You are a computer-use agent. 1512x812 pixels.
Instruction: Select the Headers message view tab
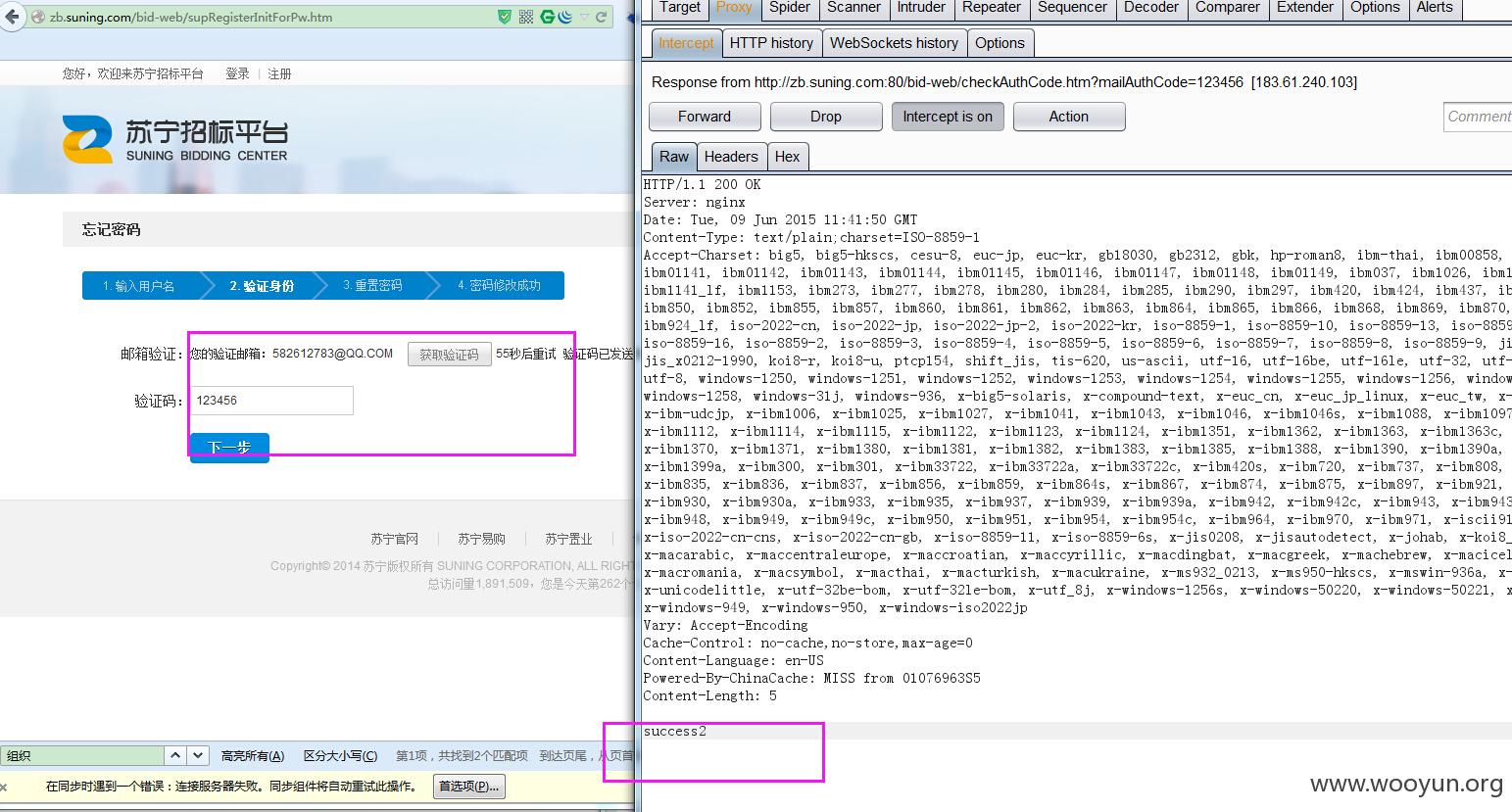pyautogui.click(x=731, y=157)
